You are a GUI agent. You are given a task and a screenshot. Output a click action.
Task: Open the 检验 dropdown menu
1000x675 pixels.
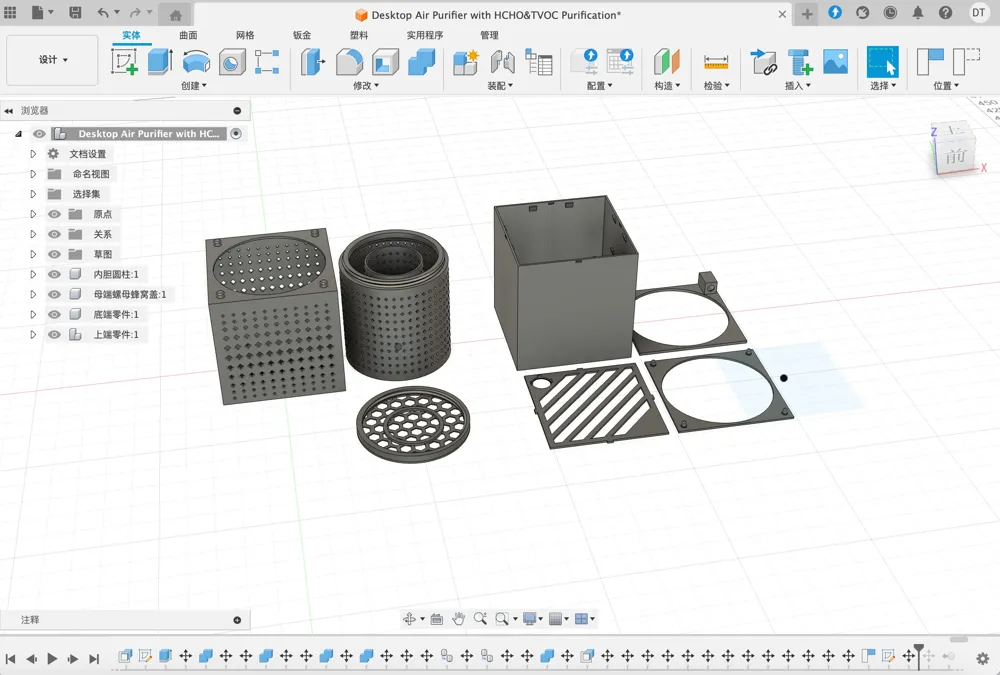click(716, 85)
